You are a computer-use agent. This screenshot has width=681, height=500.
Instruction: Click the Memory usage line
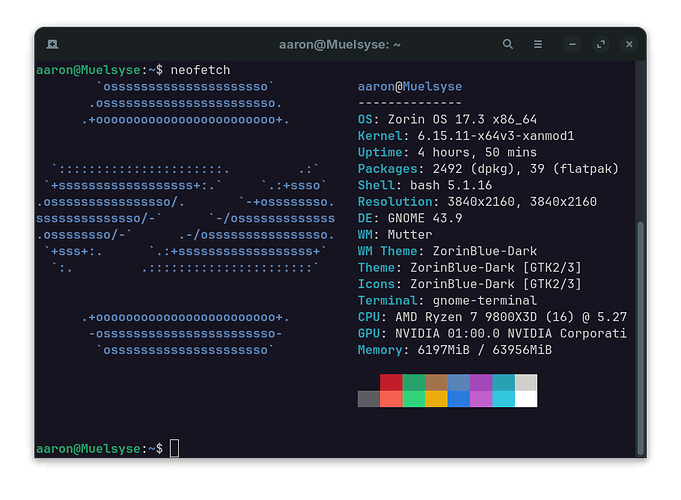(x=455, y=350)
